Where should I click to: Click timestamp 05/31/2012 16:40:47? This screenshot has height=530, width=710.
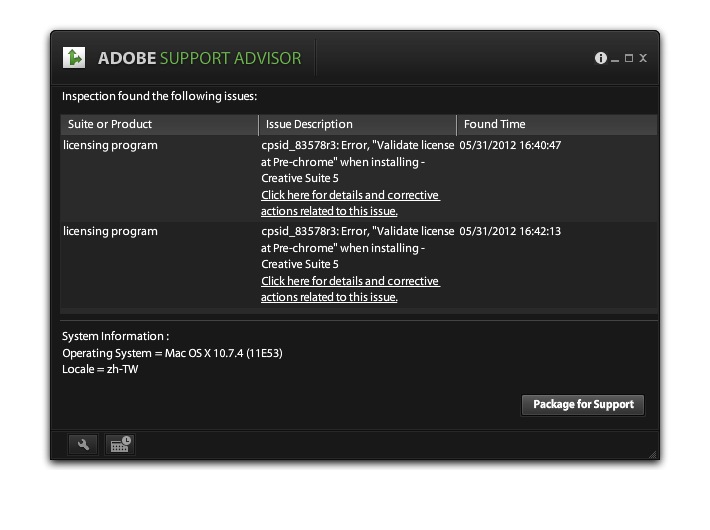coord(510,145)
